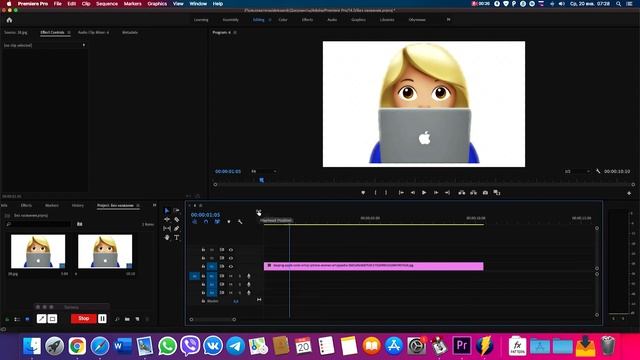Click the Lift button
The height and width of the screenshot is (360, 640).
point(462,193)
